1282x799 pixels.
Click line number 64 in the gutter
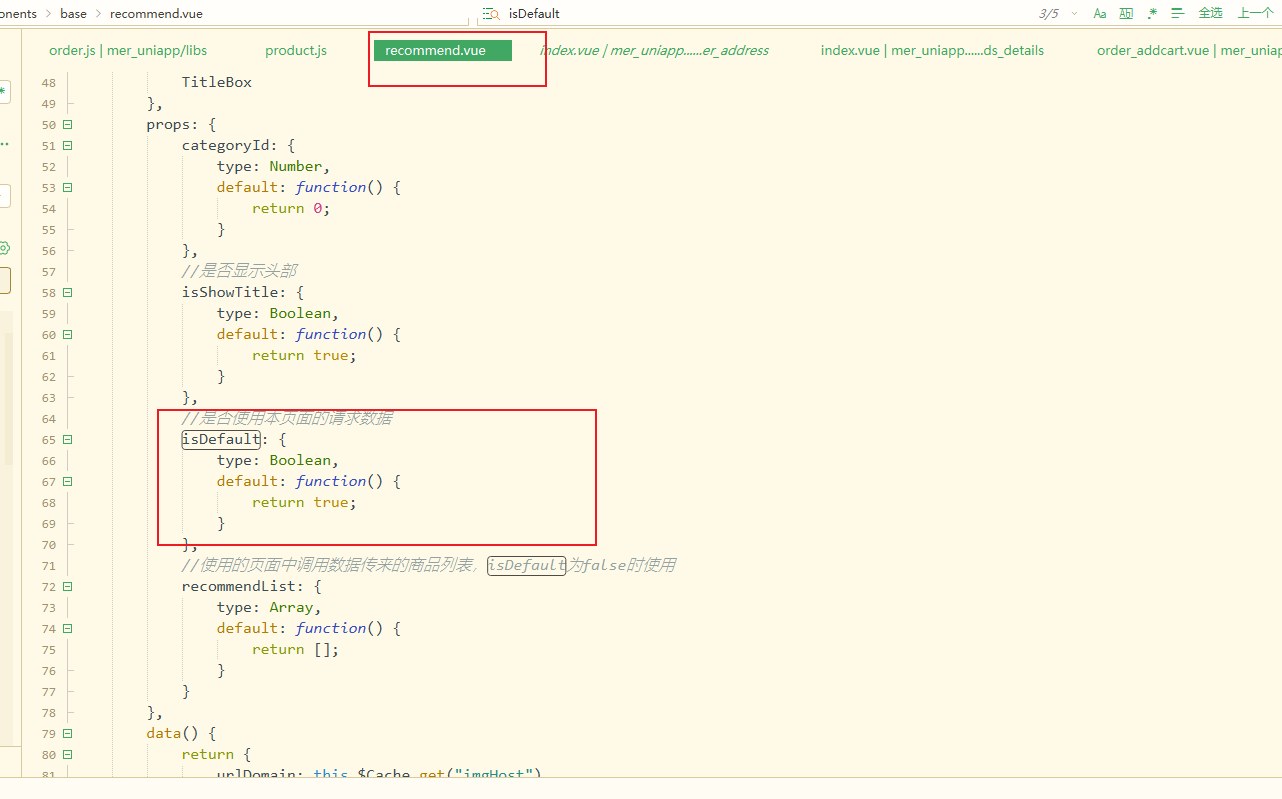[x=49, y=419]
